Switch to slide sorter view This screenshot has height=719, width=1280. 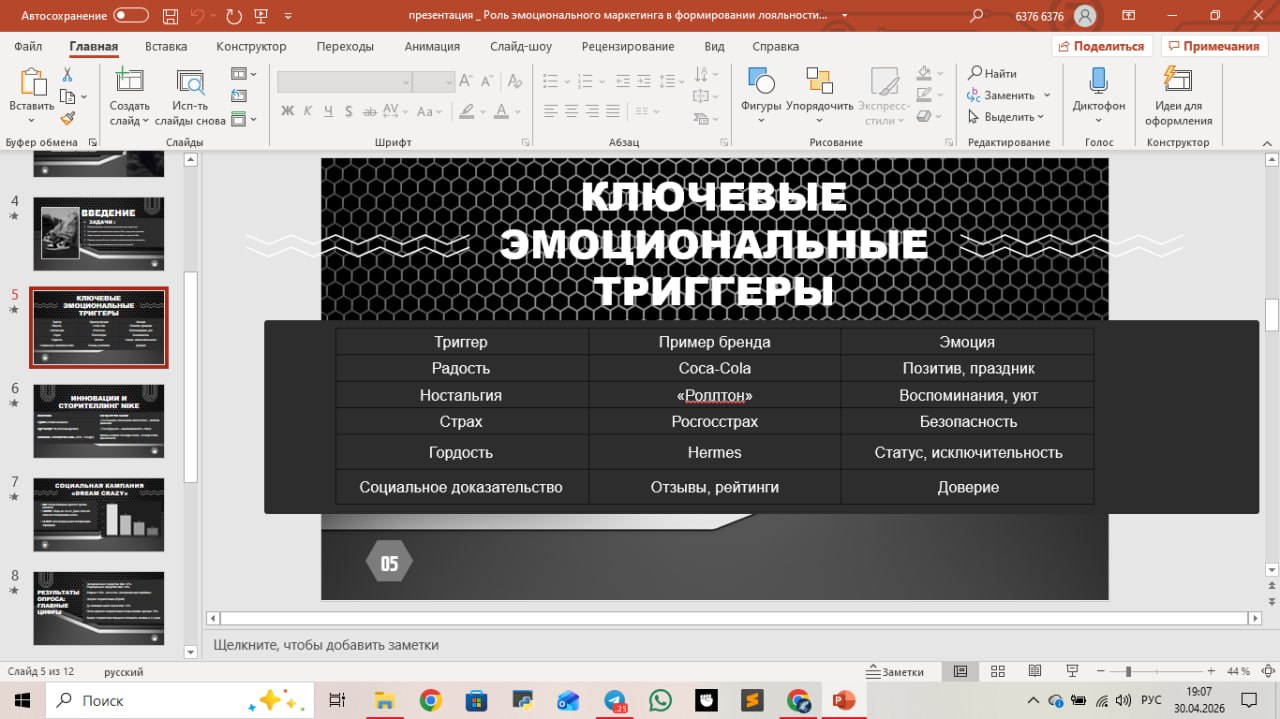pyautogui.click(x=997, y=671)
